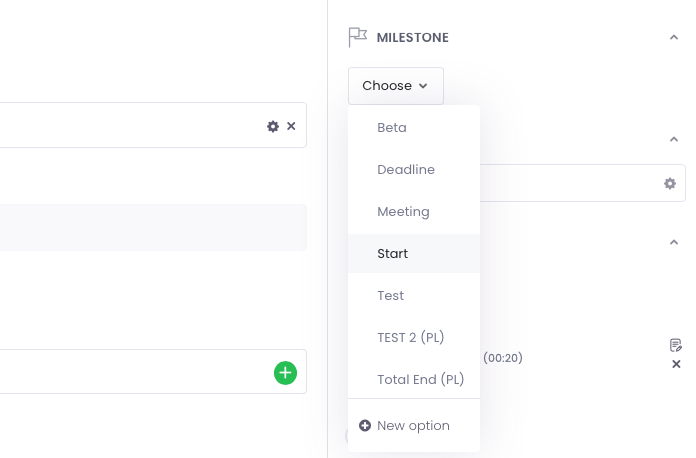Delete time entry with X below note icon

676,364
